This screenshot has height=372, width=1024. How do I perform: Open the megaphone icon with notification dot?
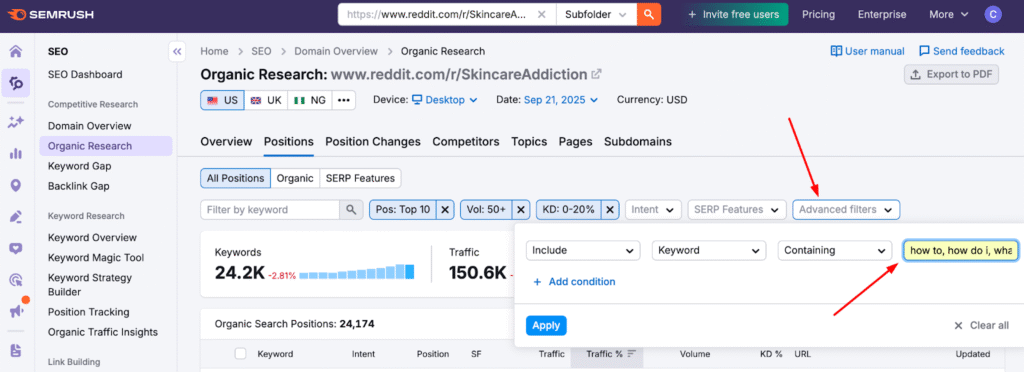16,311
